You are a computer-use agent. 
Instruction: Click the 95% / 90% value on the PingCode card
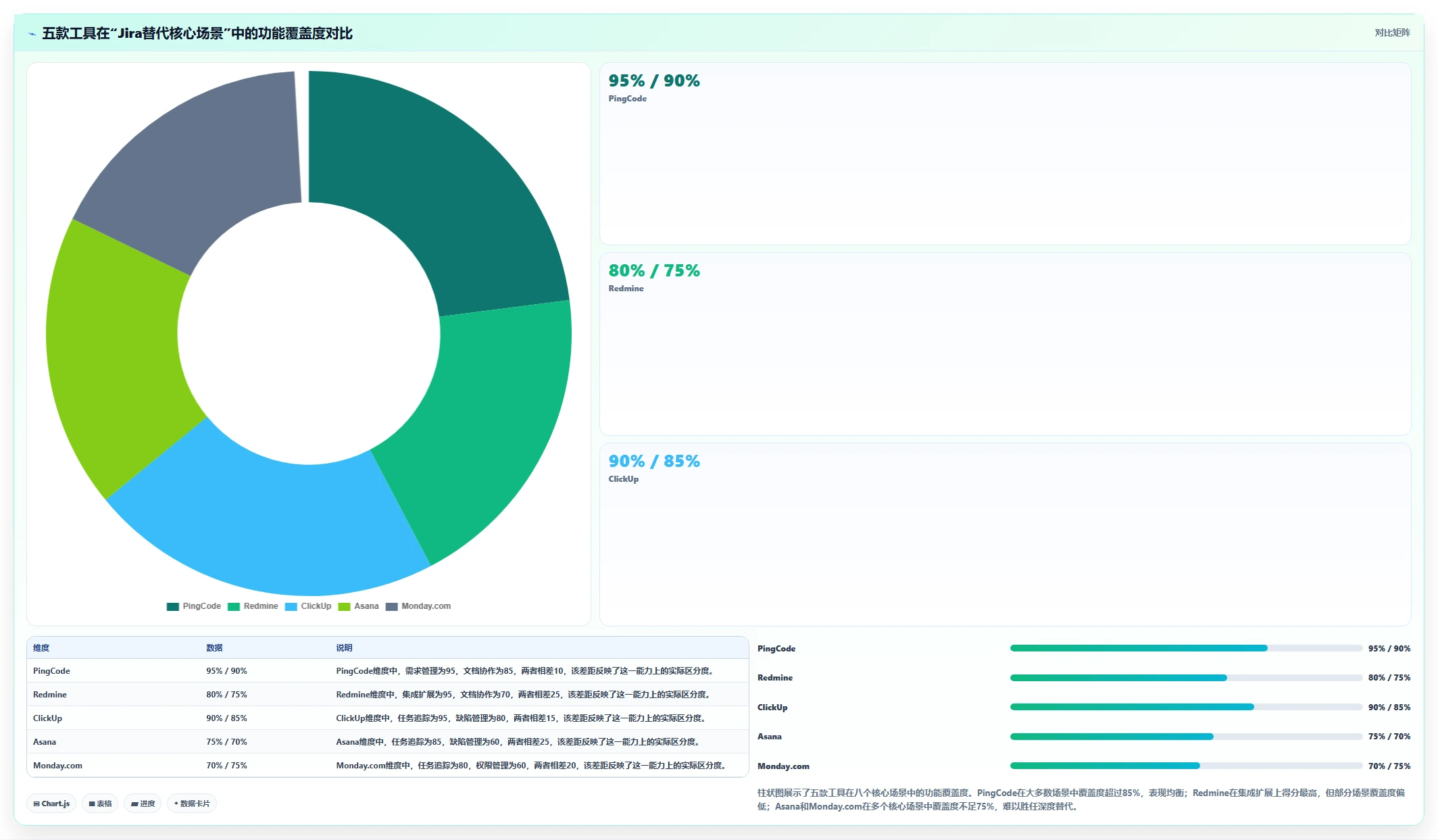pos(654,80)
